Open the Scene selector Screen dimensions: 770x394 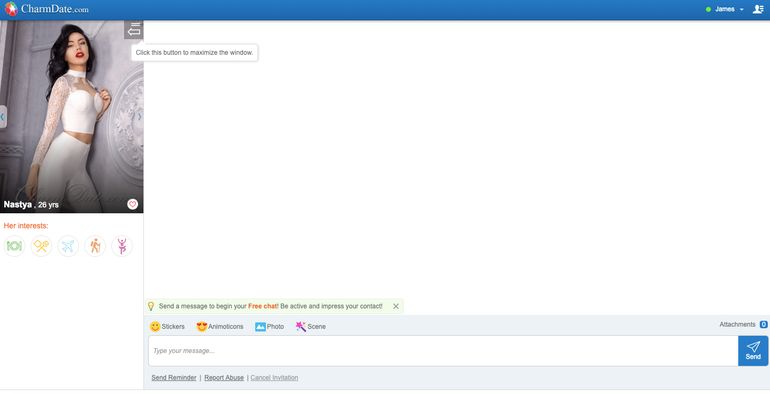click(311, 326)
